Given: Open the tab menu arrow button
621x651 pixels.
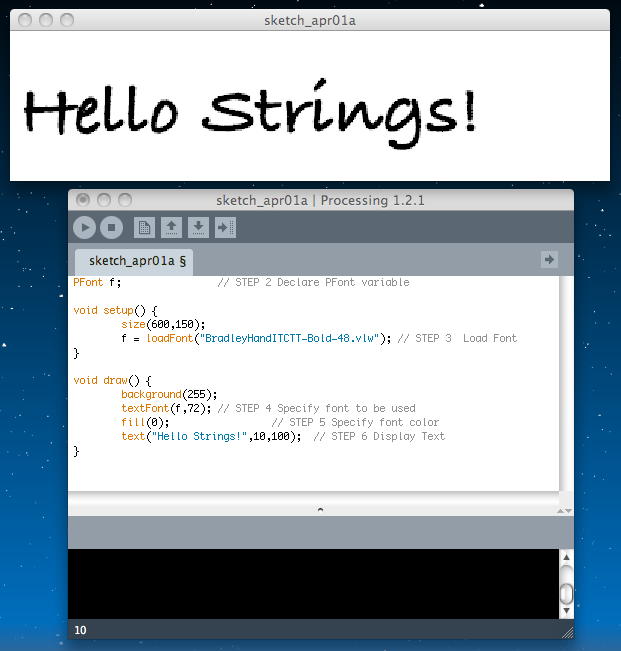Looking at the screenshot, I should [549, 260].
